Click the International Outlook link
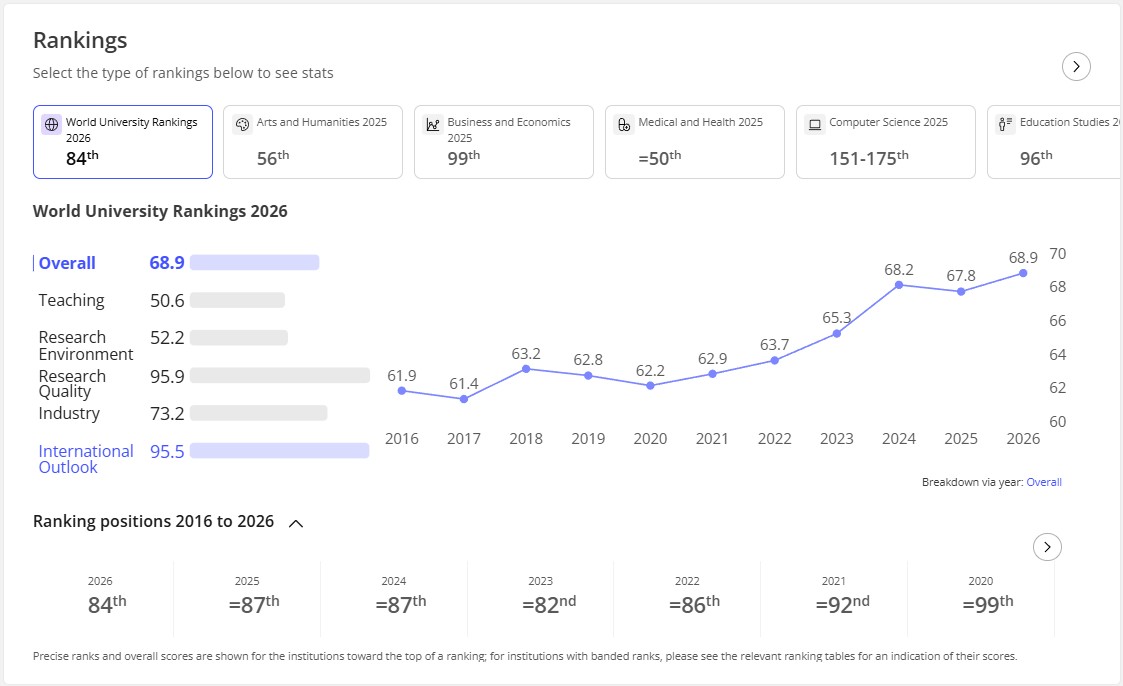The width and height of the screenshot is (1123, 686). pyautogui.click(x=86, y=459)
